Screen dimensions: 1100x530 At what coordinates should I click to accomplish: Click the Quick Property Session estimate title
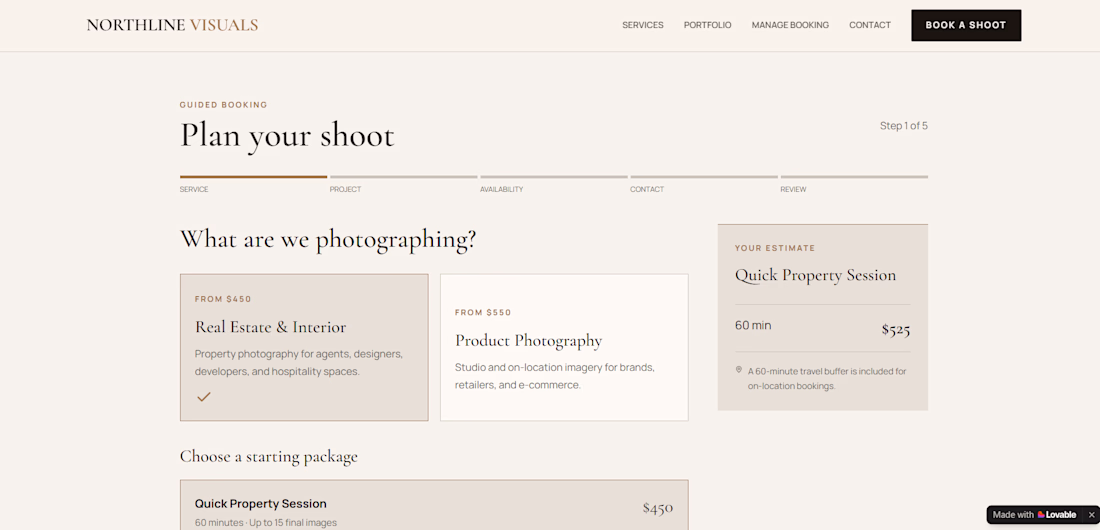point(815,275)
